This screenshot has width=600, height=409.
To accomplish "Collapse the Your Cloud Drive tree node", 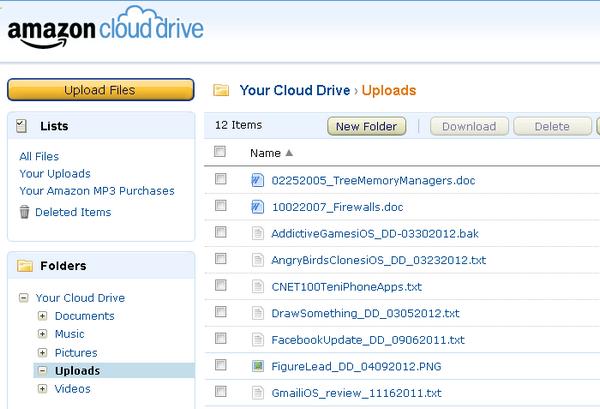I will pos(24,298).
